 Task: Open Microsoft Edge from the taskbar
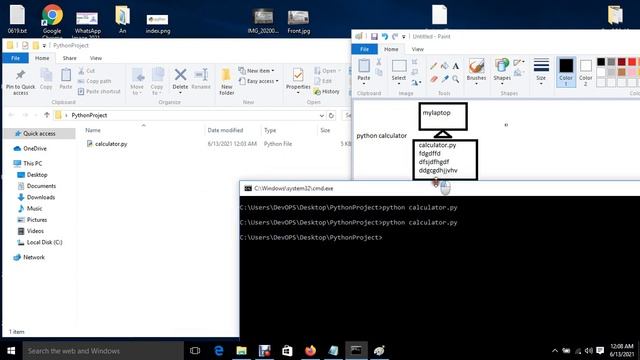219,351
